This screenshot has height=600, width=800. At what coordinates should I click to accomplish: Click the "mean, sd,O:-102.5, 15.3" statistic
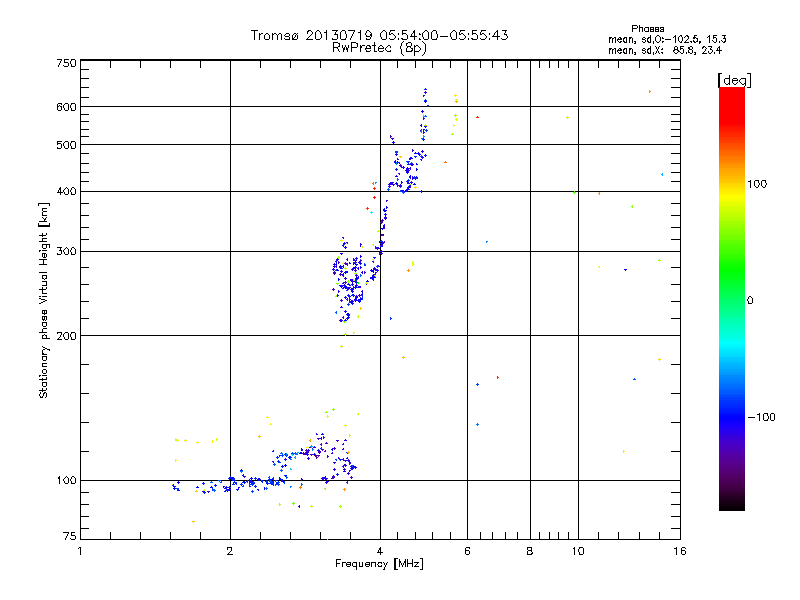pos(667,39)
